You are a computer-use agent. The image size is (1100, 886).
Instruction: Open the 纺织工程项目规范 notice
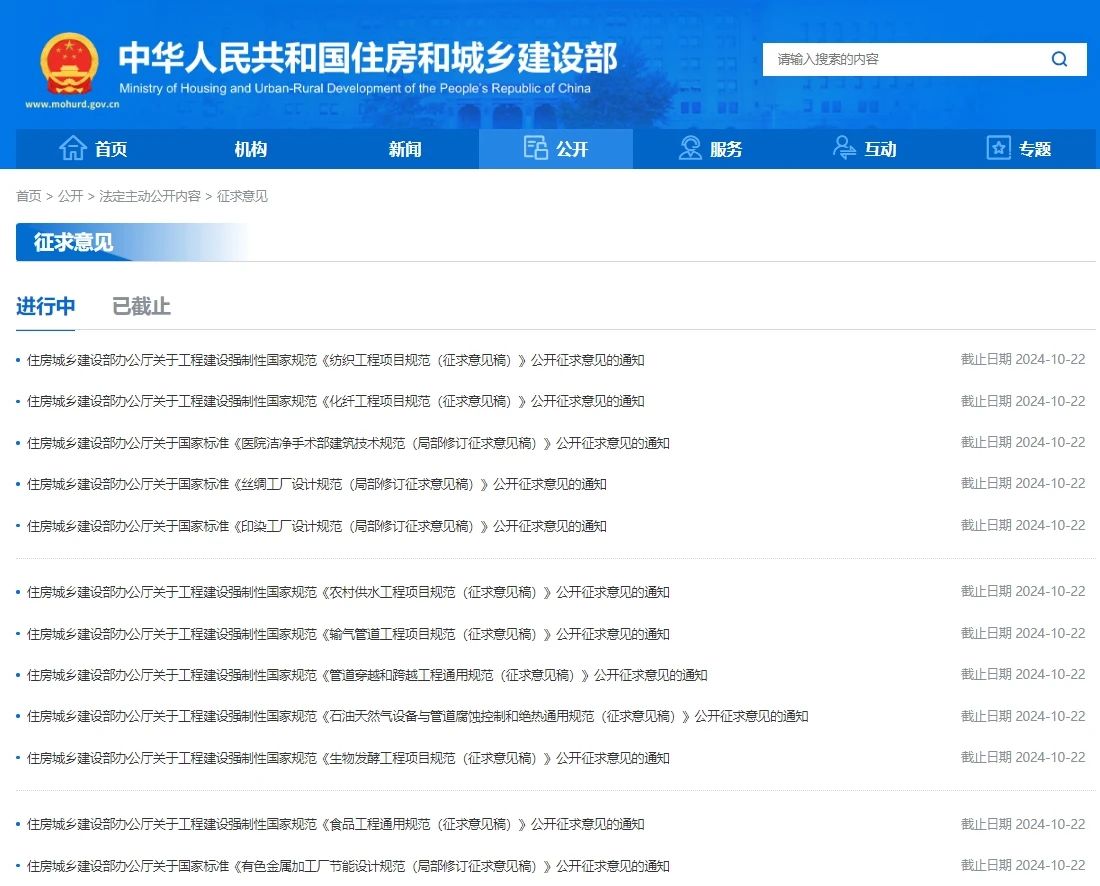point(335,360)
